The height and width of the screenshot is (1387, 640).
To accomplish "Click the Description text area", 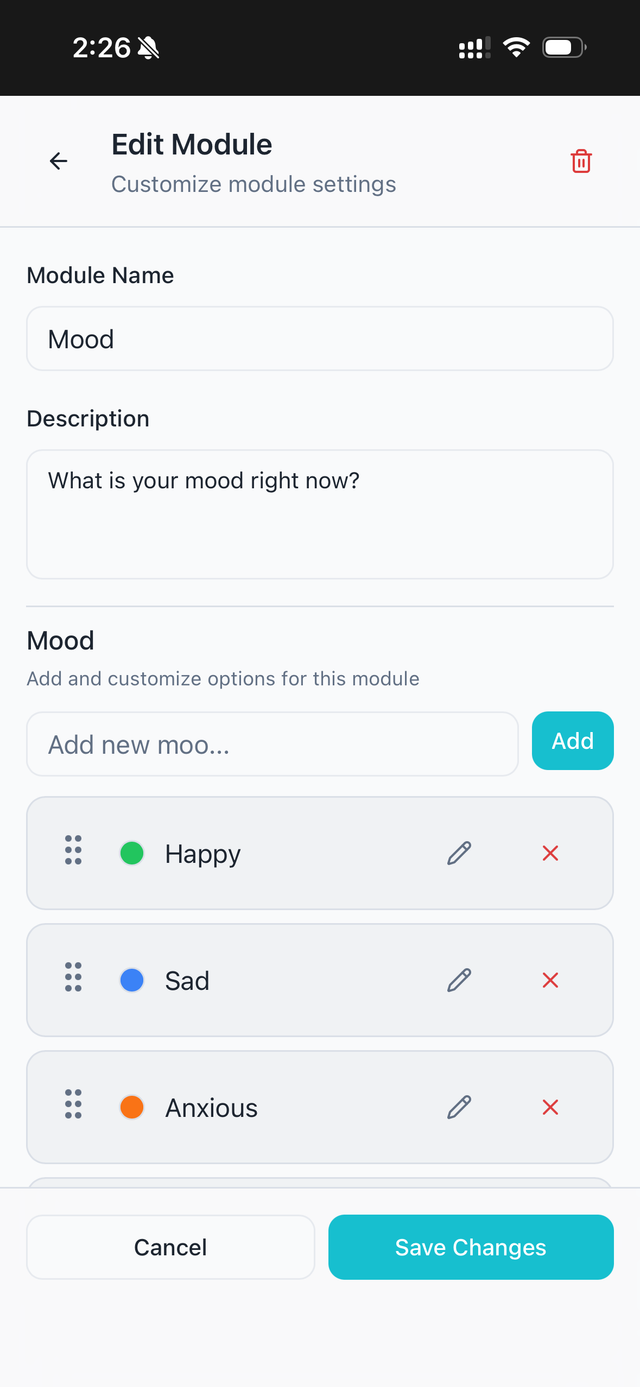I will (320, 513).
